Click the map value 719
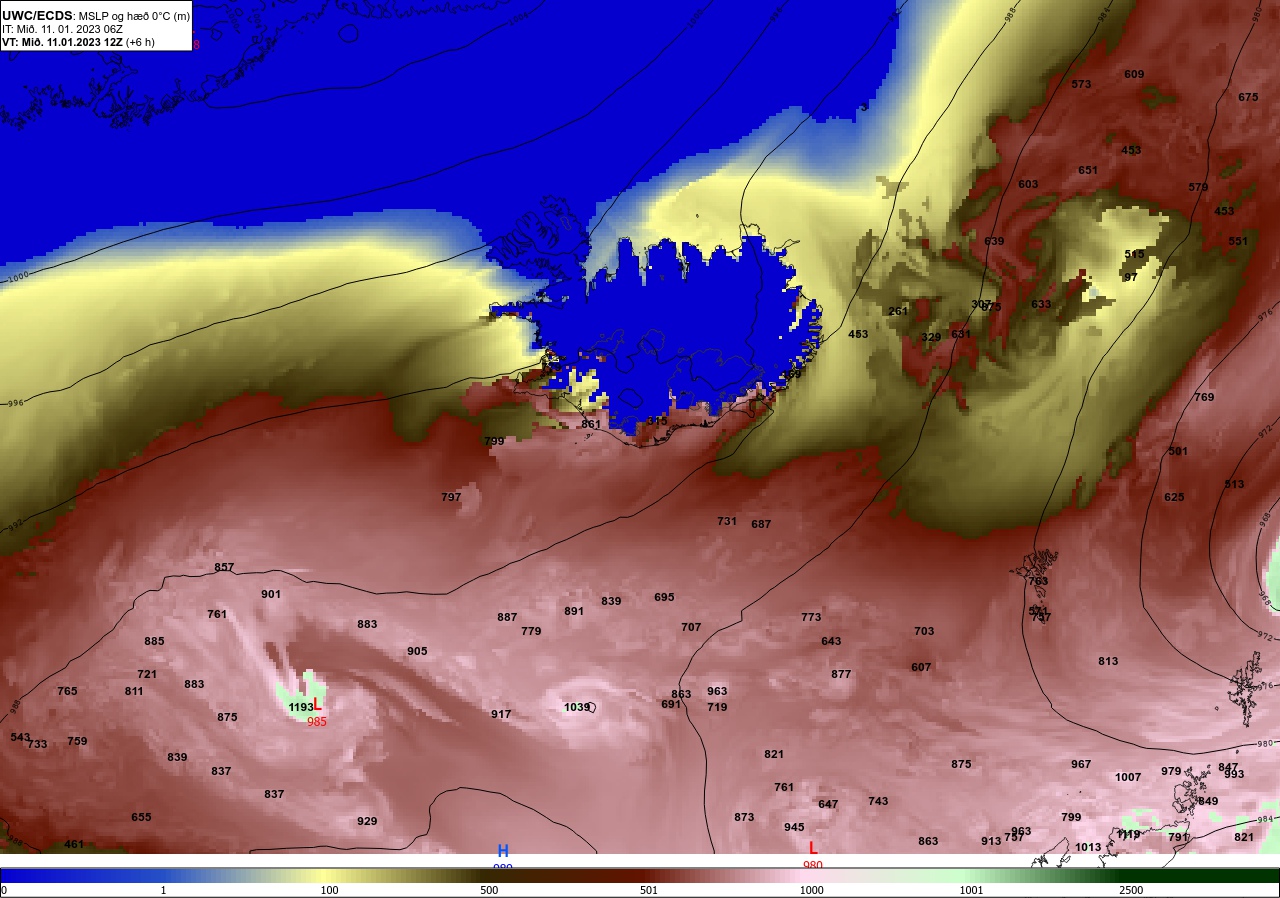Screen dimensions: 1280x898 pyautogui.click(x=717, y=707)
